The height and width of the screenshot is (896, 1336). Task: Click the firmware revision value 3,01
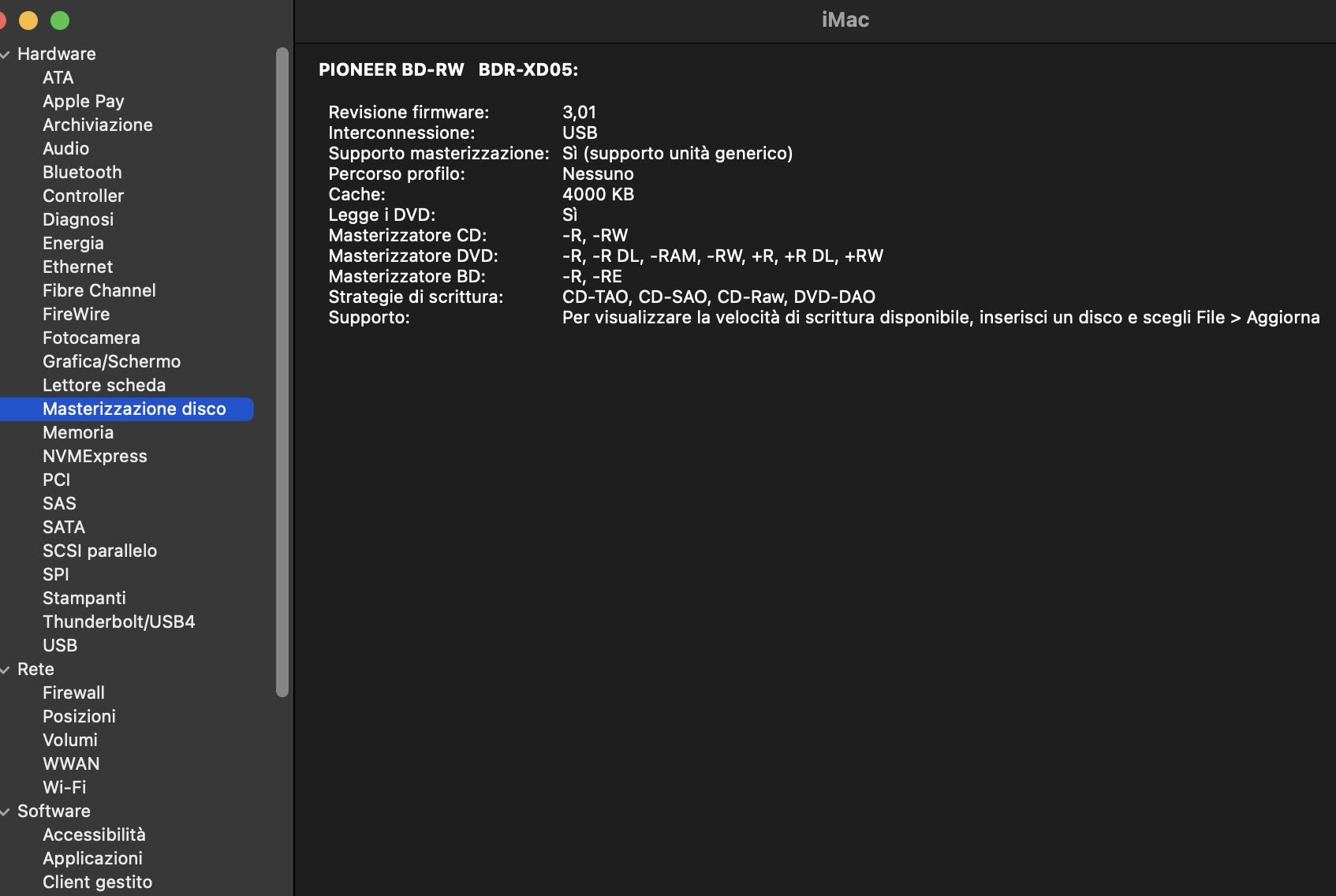tap(579, 112)
